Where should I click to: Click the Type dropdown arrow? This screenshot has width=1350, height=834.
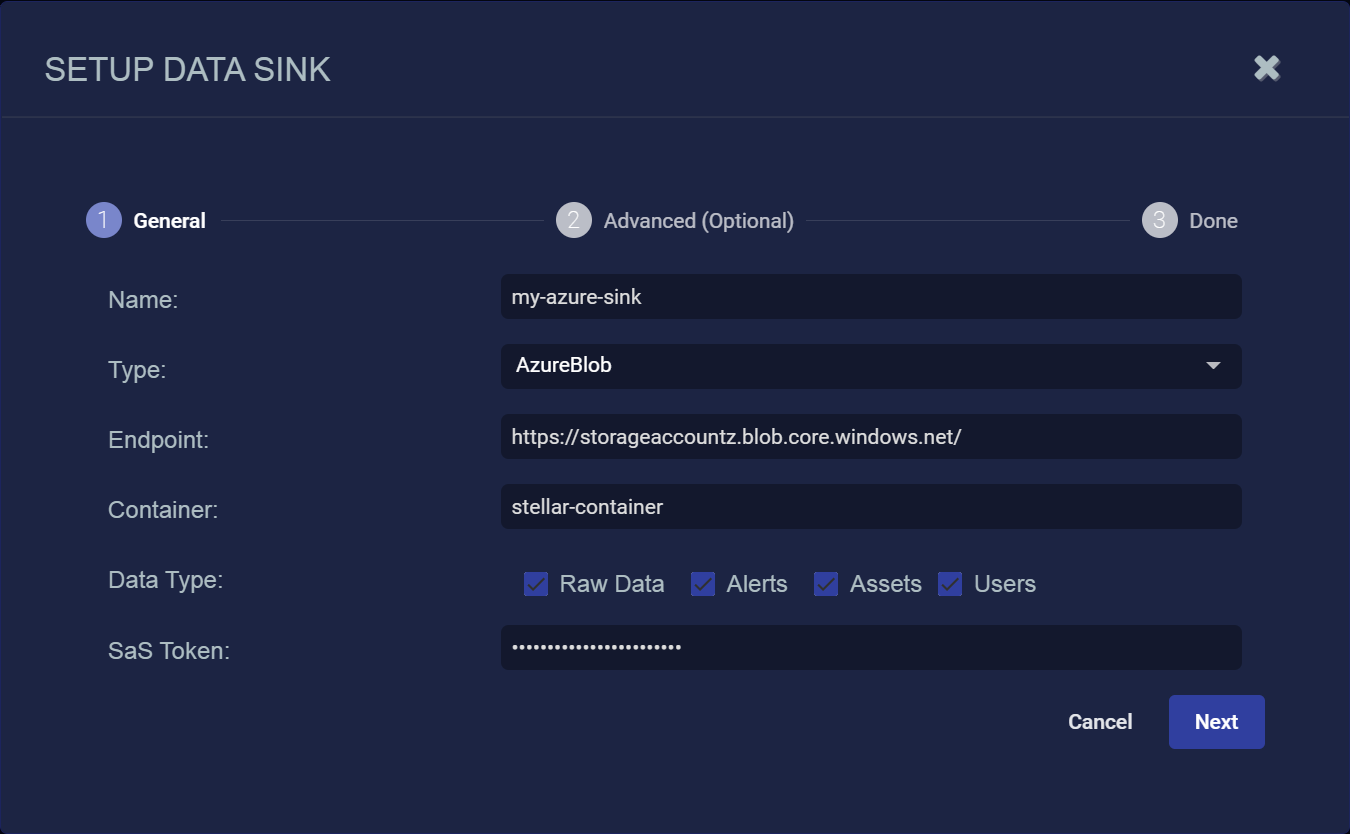click(1213, 366)
